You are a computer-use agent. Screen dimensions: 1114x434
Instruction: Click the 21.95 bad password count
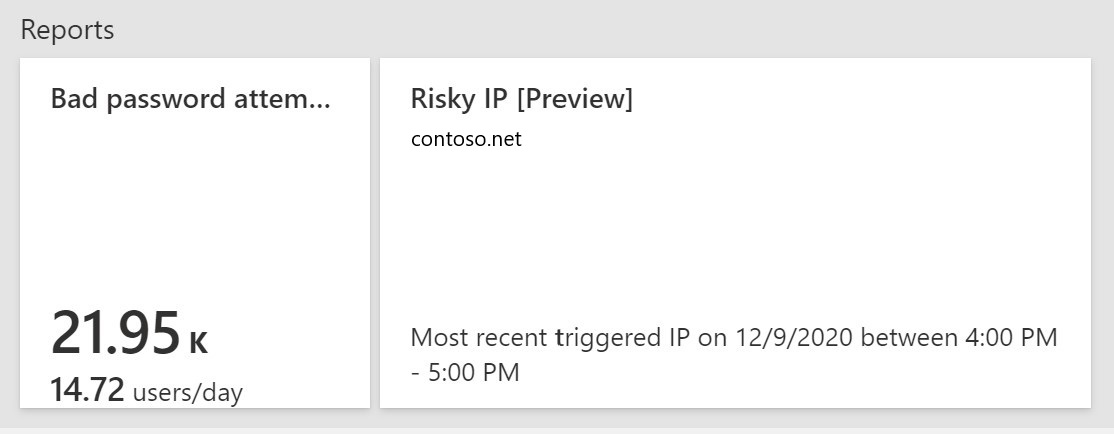(115, 333)
